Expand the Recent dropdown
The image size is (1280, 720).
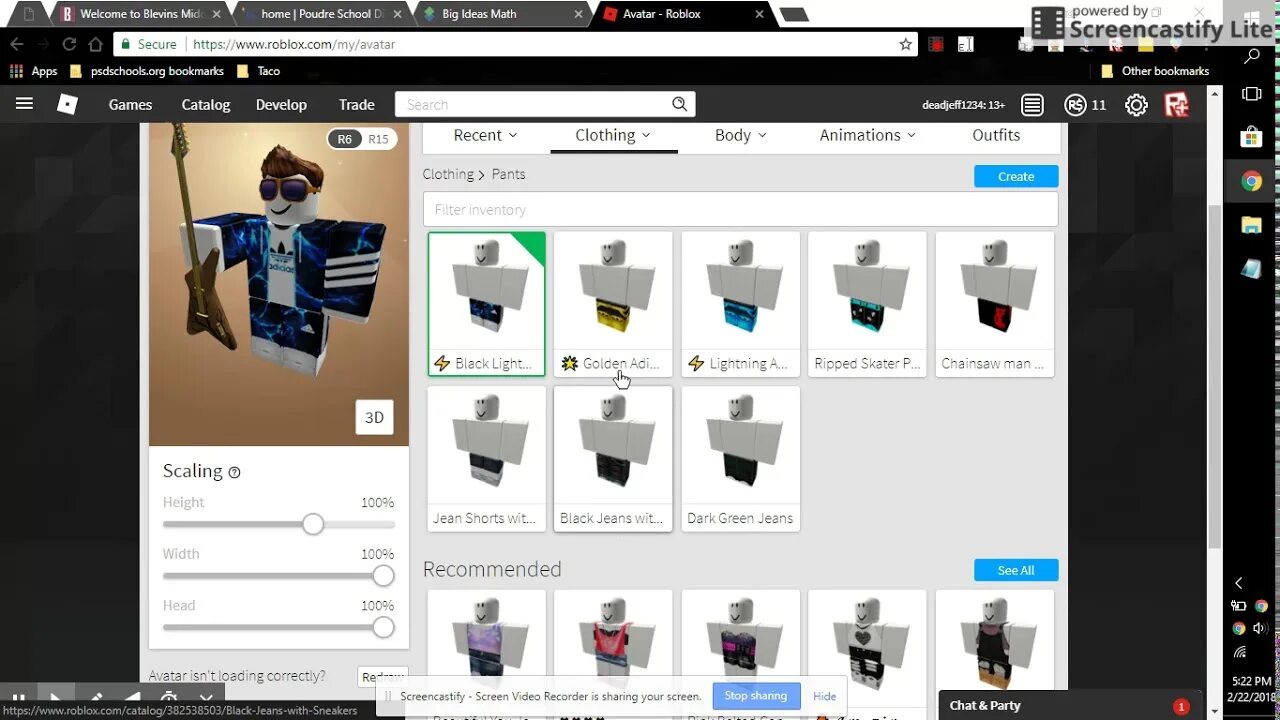pos(485,135)
